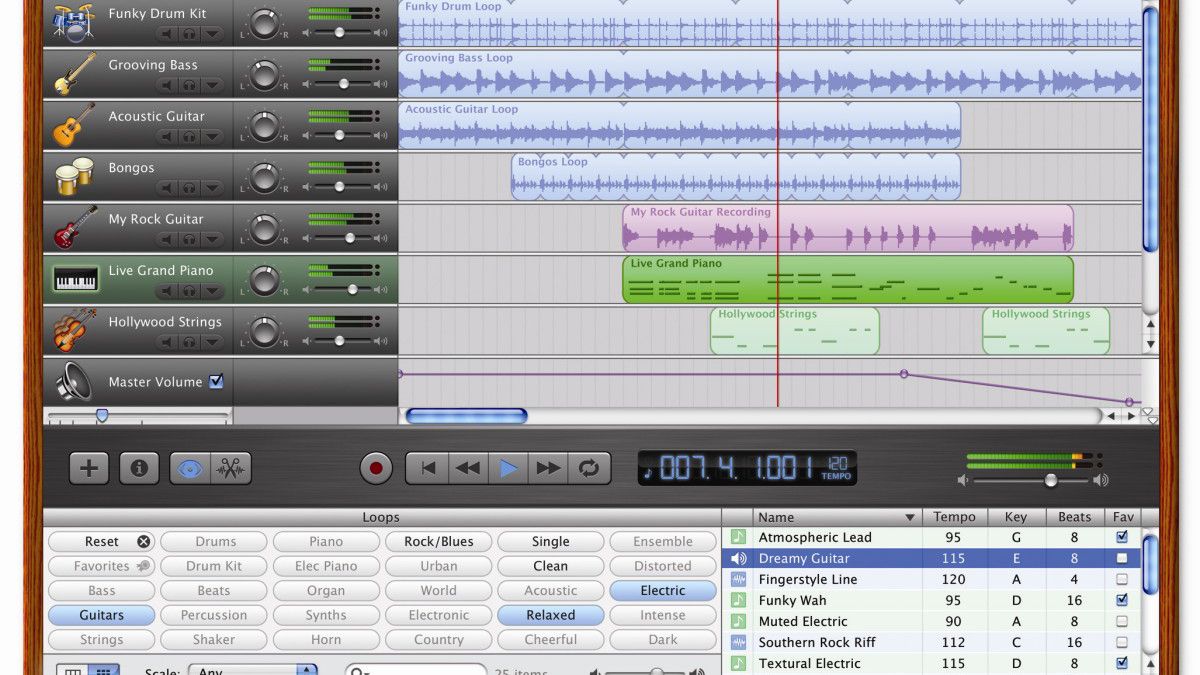Sort loops by the Beats column

point(1074,517)
